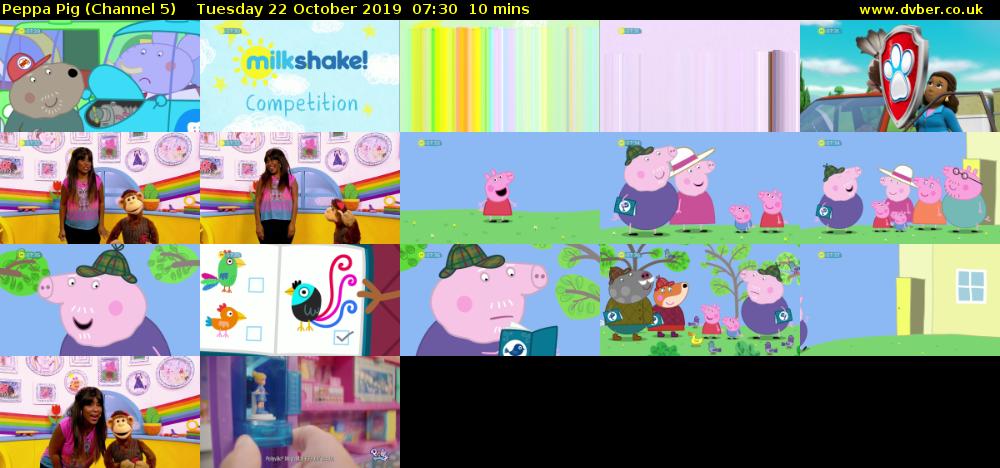The image size is (1000, 468).
Task: Open the milkshake! Competition thumbnail
Action: click(300, 76)
